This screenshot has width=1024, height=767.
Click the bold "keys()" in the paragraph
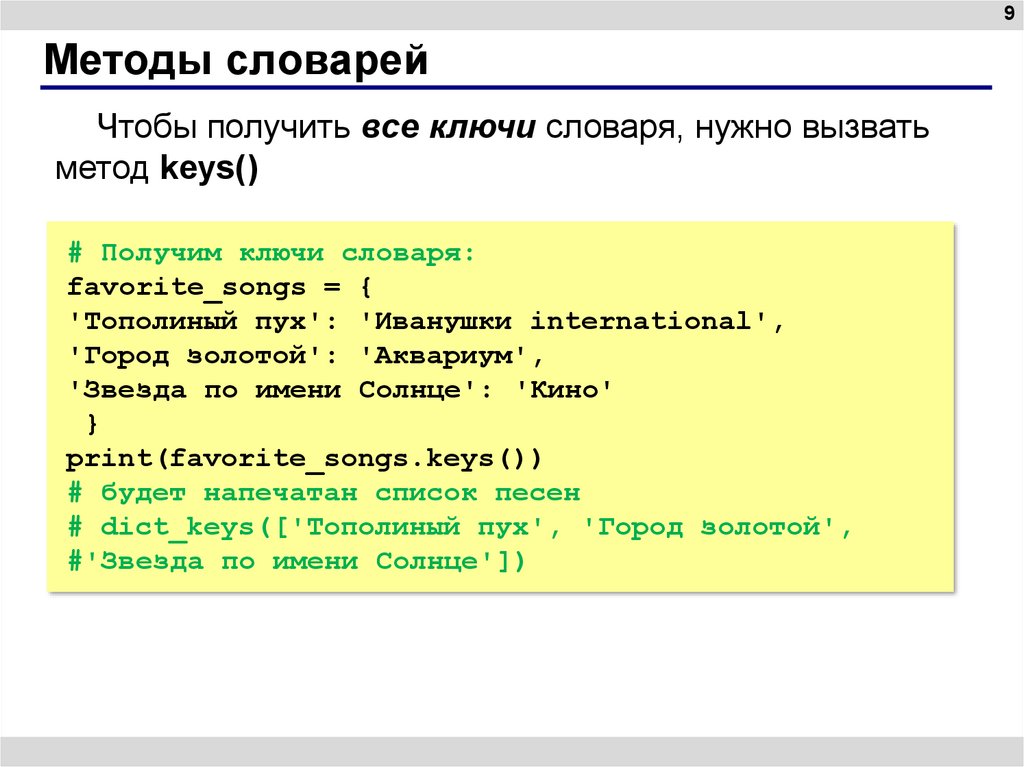tap(208, 167)
